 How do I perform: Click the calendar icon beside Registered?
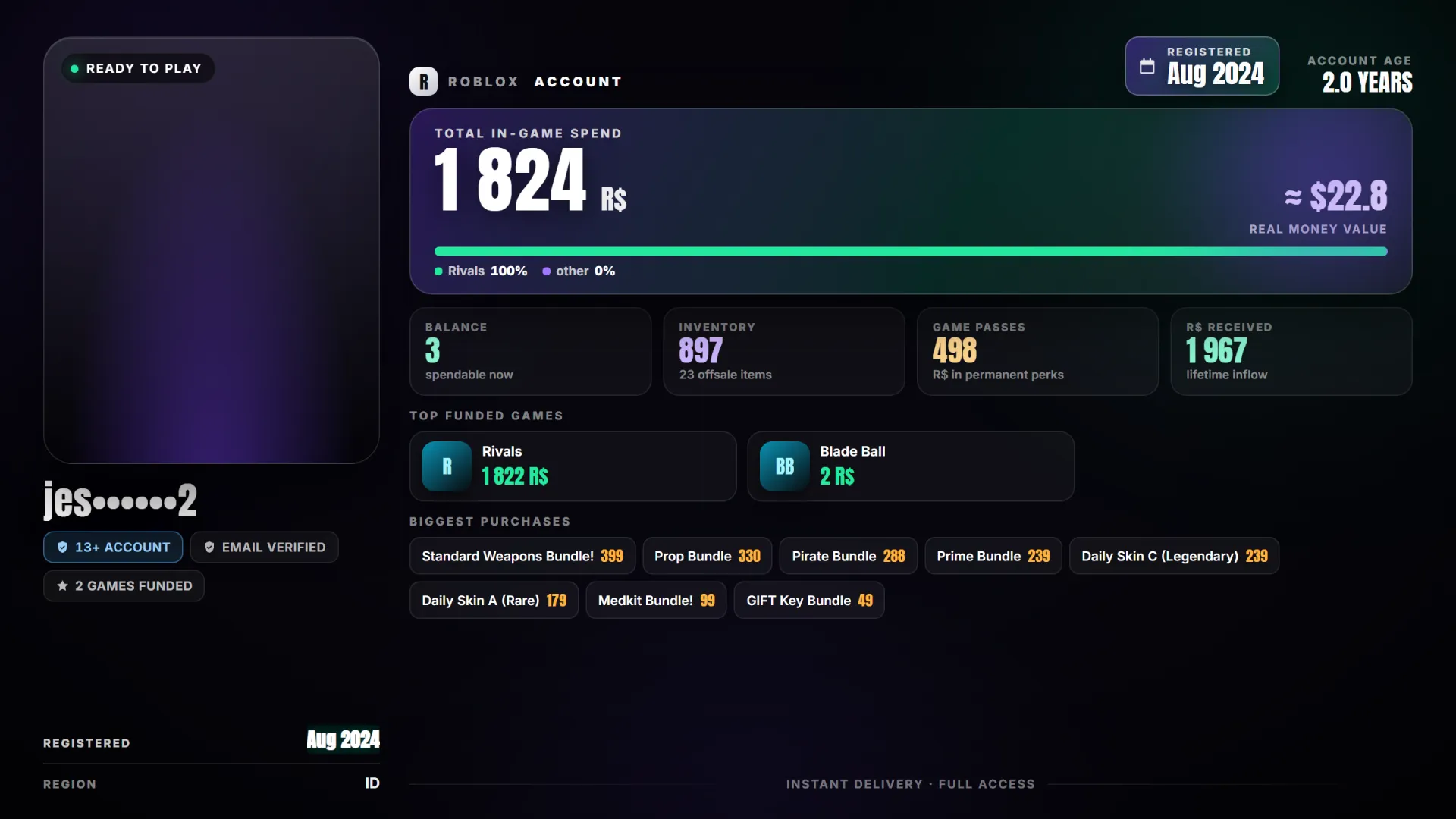click(1147, 66)
